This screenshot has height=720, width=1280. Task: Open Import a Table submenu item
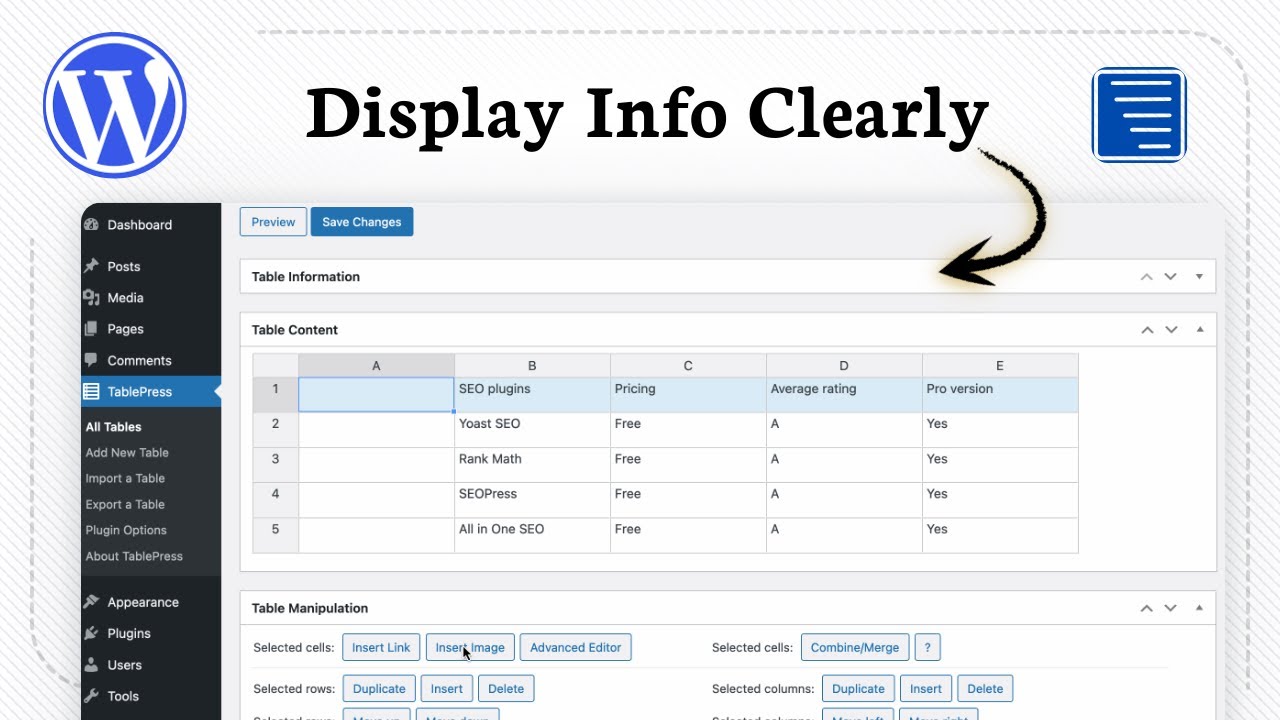[x=125, y=479]
